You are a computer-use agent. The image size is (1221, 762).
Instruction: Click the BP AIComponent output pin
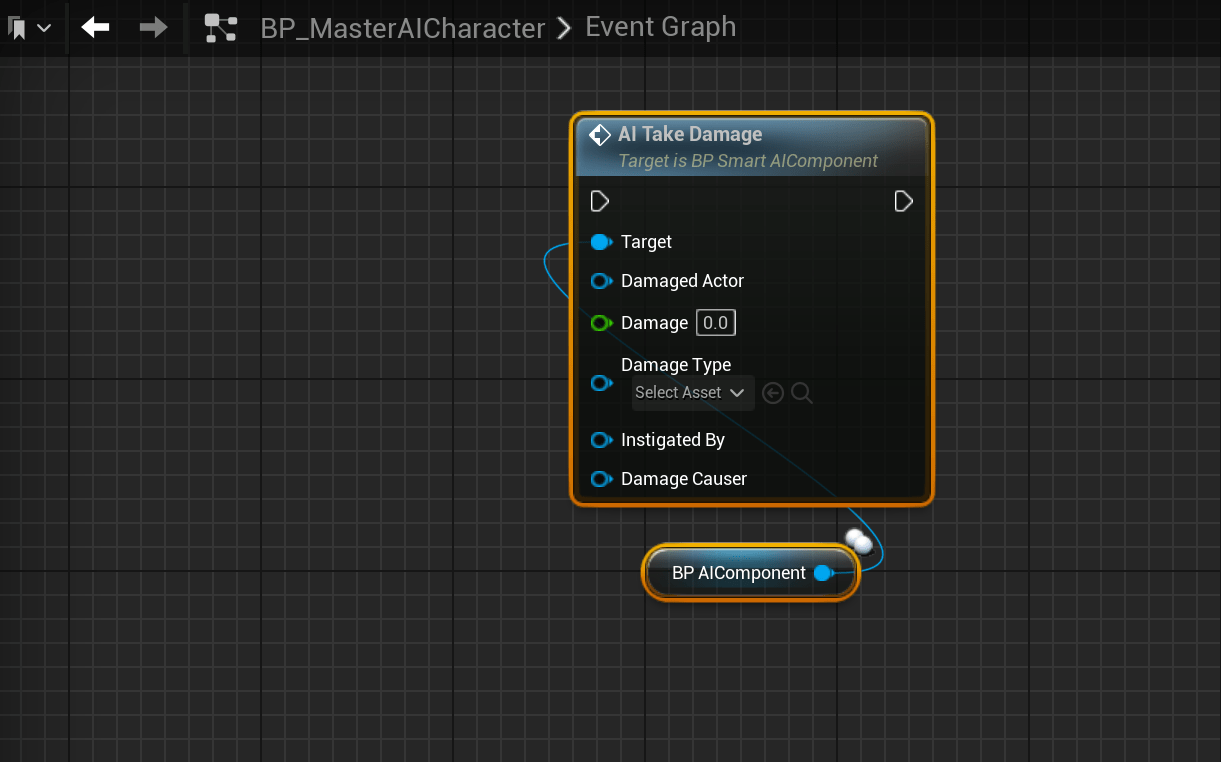[x=824, y=573]
